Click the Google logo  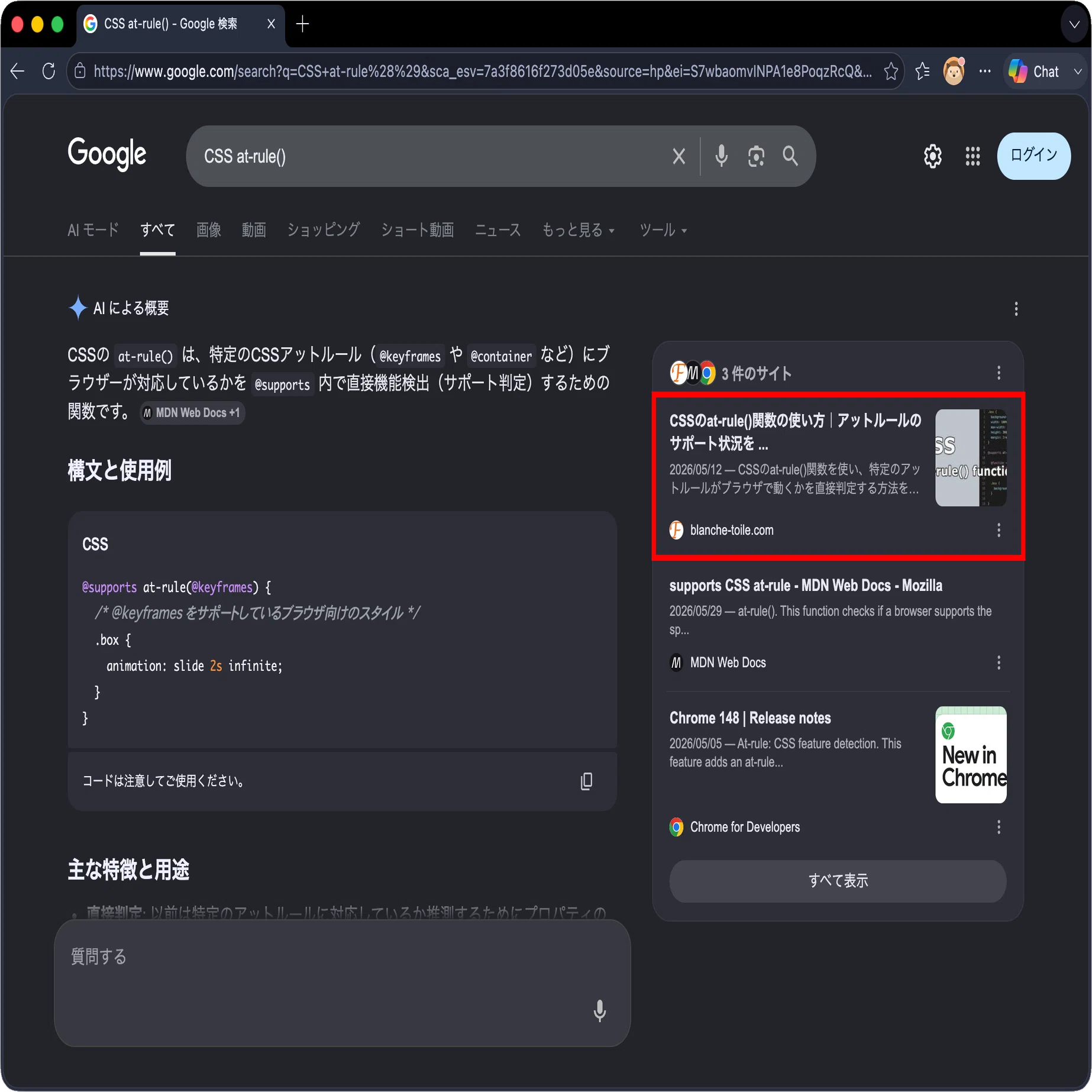coord(107,154)
